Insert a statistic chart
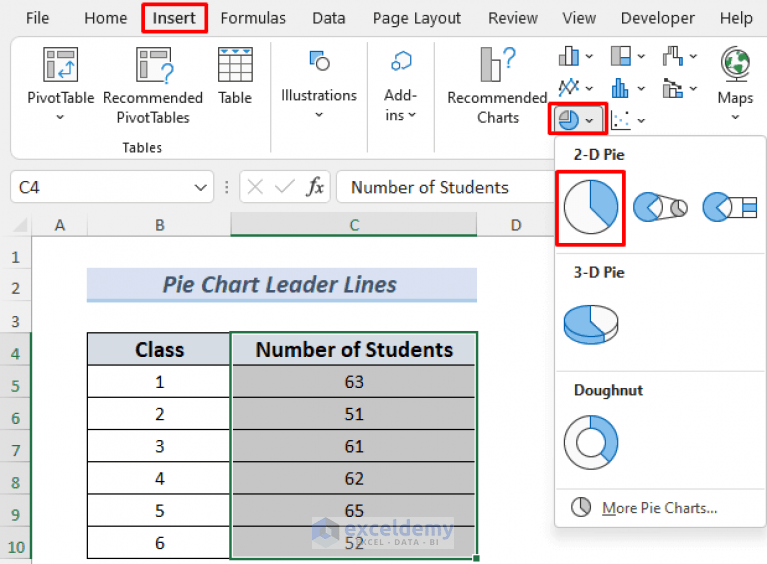This screenshot has width=767, height=564. tap(620, 88)
